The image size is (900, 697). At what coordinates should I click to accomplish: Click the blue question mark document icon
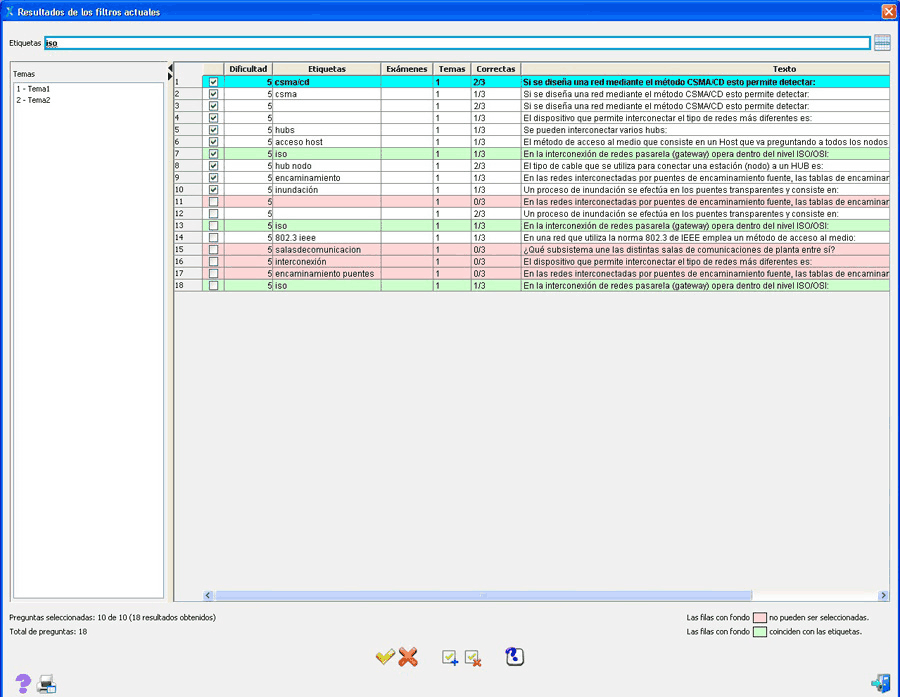[x=515, y=656]
